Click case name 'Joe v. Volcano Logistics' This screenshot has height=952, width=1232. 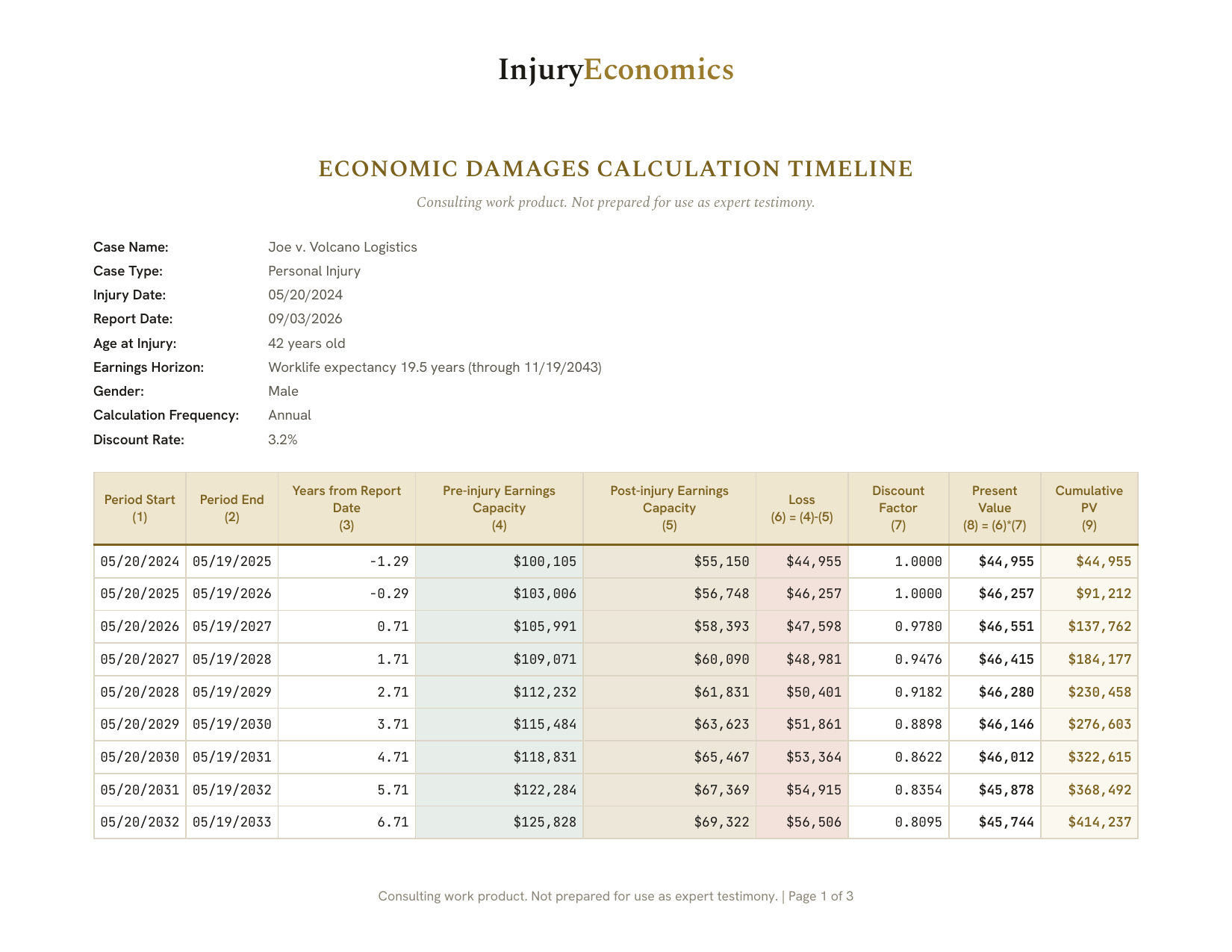[343, 247]
